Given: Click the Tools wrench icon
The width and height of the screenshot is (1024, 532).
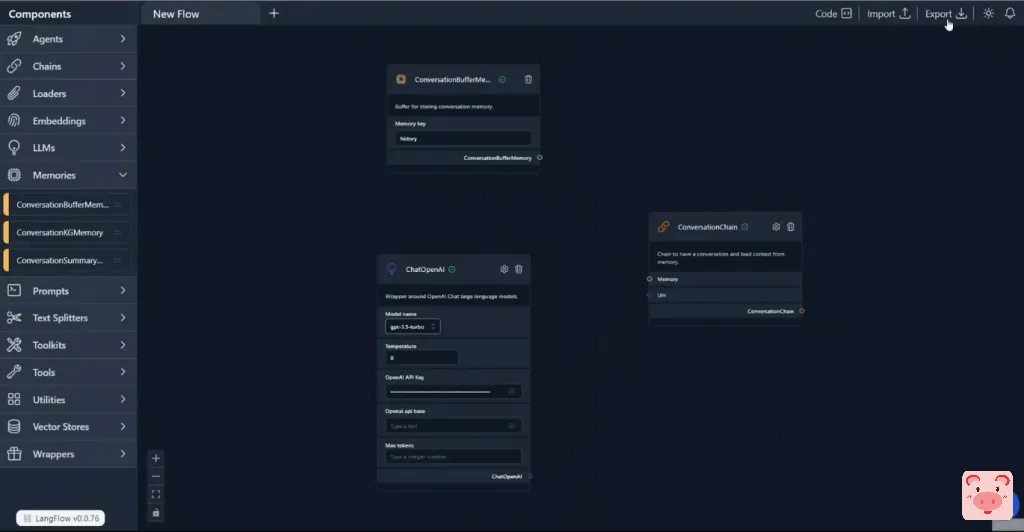Looking at the screenshot, I should (x=14, y=372).
